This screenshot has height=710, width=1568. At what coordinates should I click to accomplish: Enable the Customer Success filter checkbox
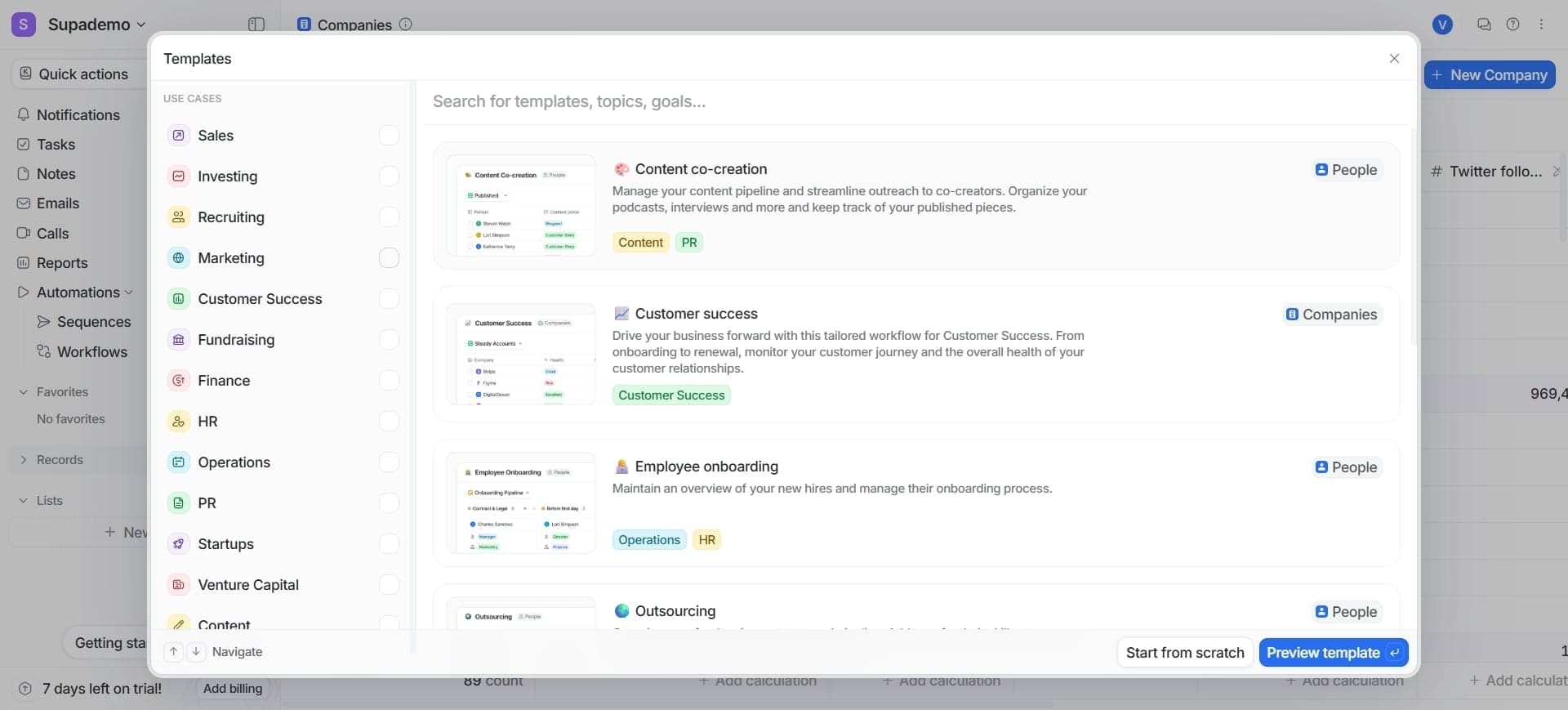[389, 299]
